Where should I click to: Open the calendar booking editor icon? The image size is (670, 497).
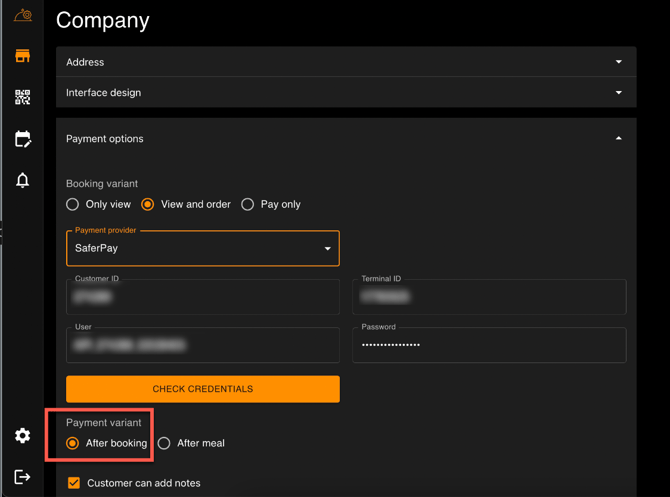click(x=22, y=139)
